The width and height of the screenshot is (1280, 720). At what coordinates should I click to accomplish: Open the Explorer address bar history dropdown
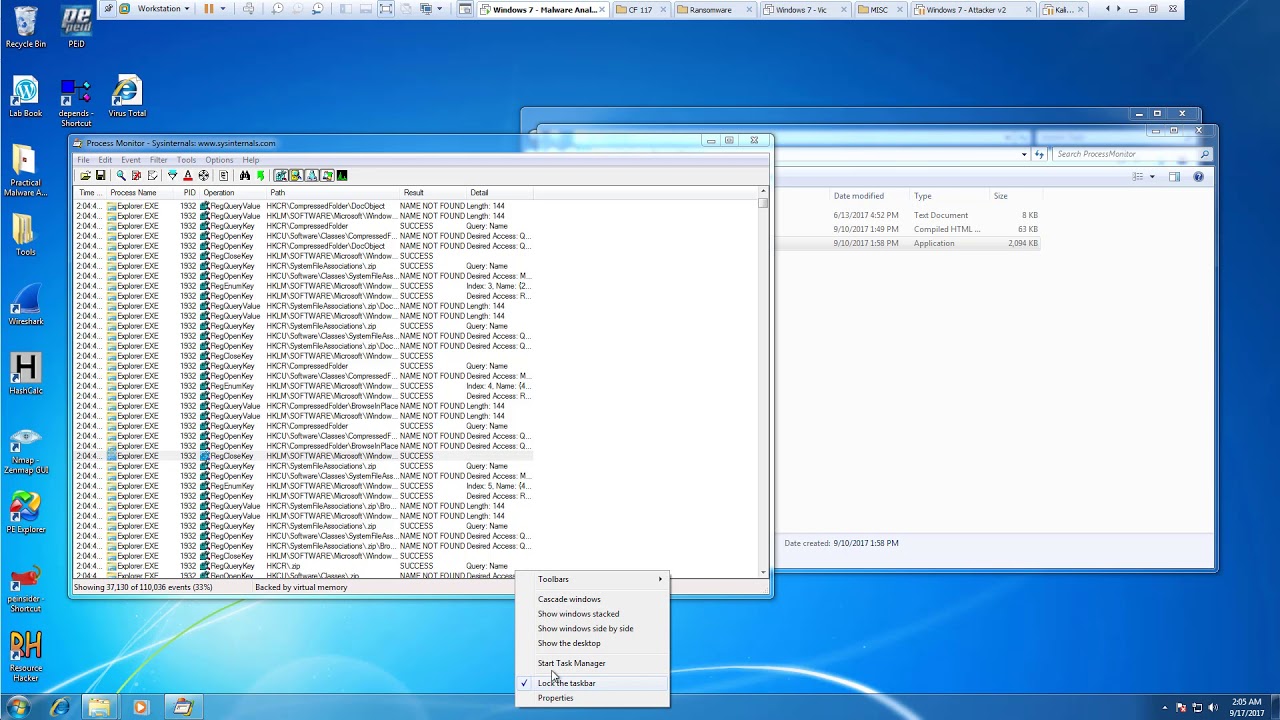[x=1024, y=154]
